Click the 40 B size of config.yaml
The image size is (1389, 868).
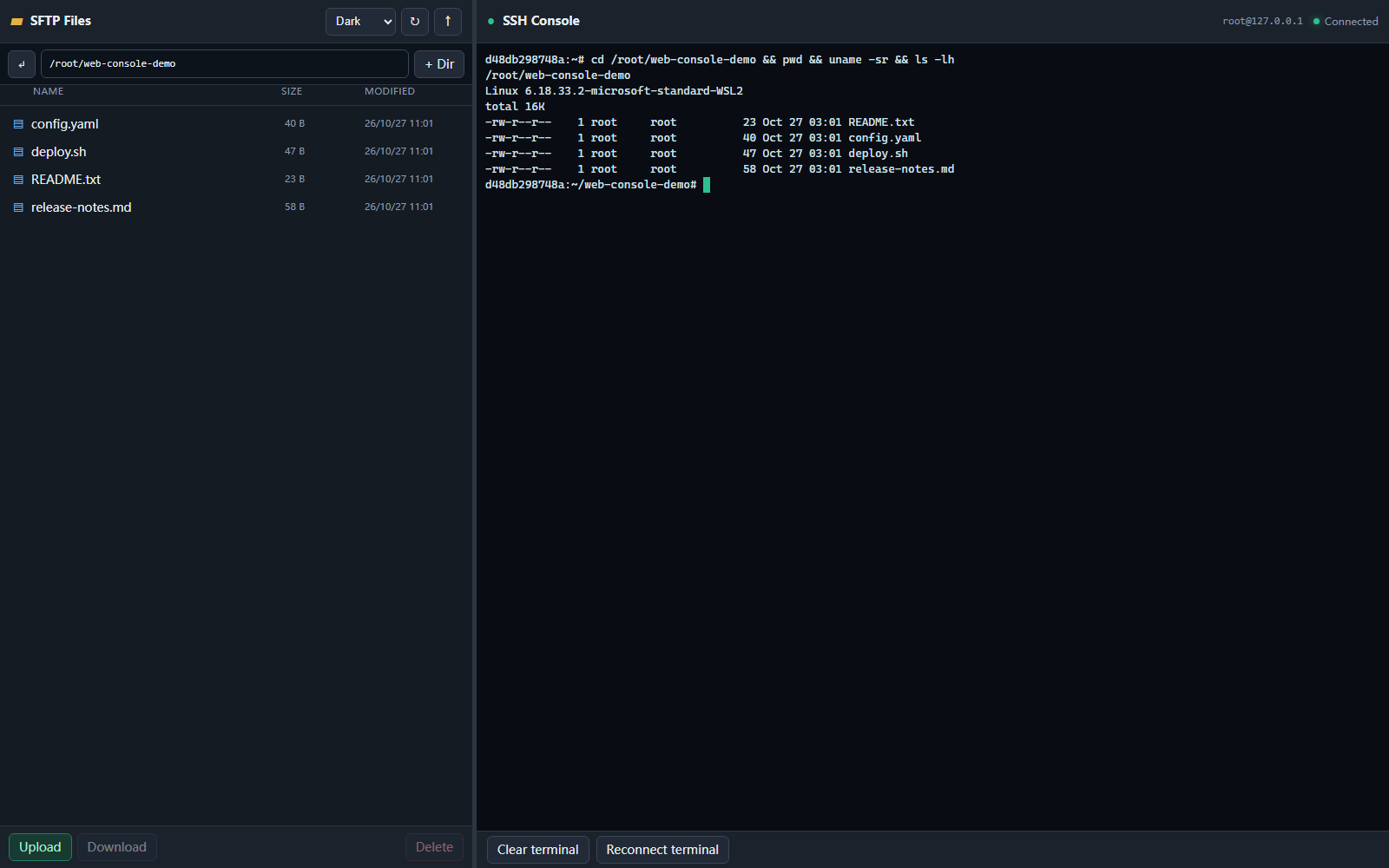point(295,124)
